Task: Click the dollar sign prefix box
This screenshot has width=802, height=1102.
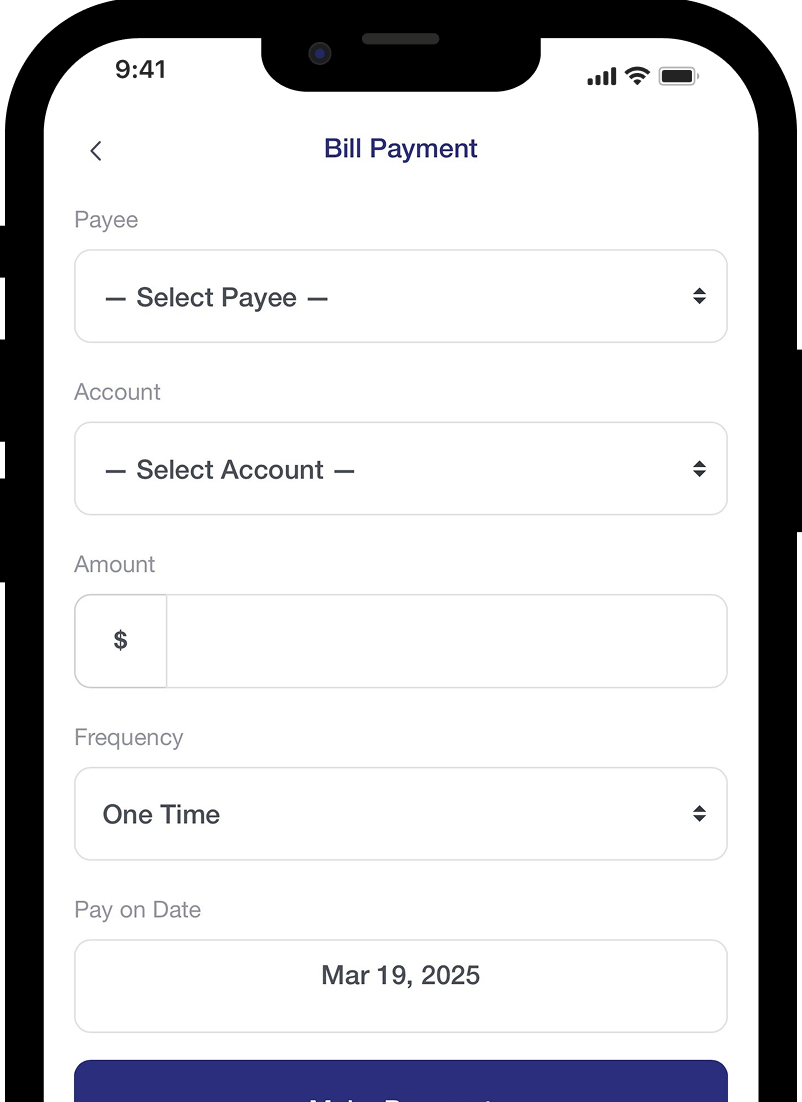Action: 121,641
